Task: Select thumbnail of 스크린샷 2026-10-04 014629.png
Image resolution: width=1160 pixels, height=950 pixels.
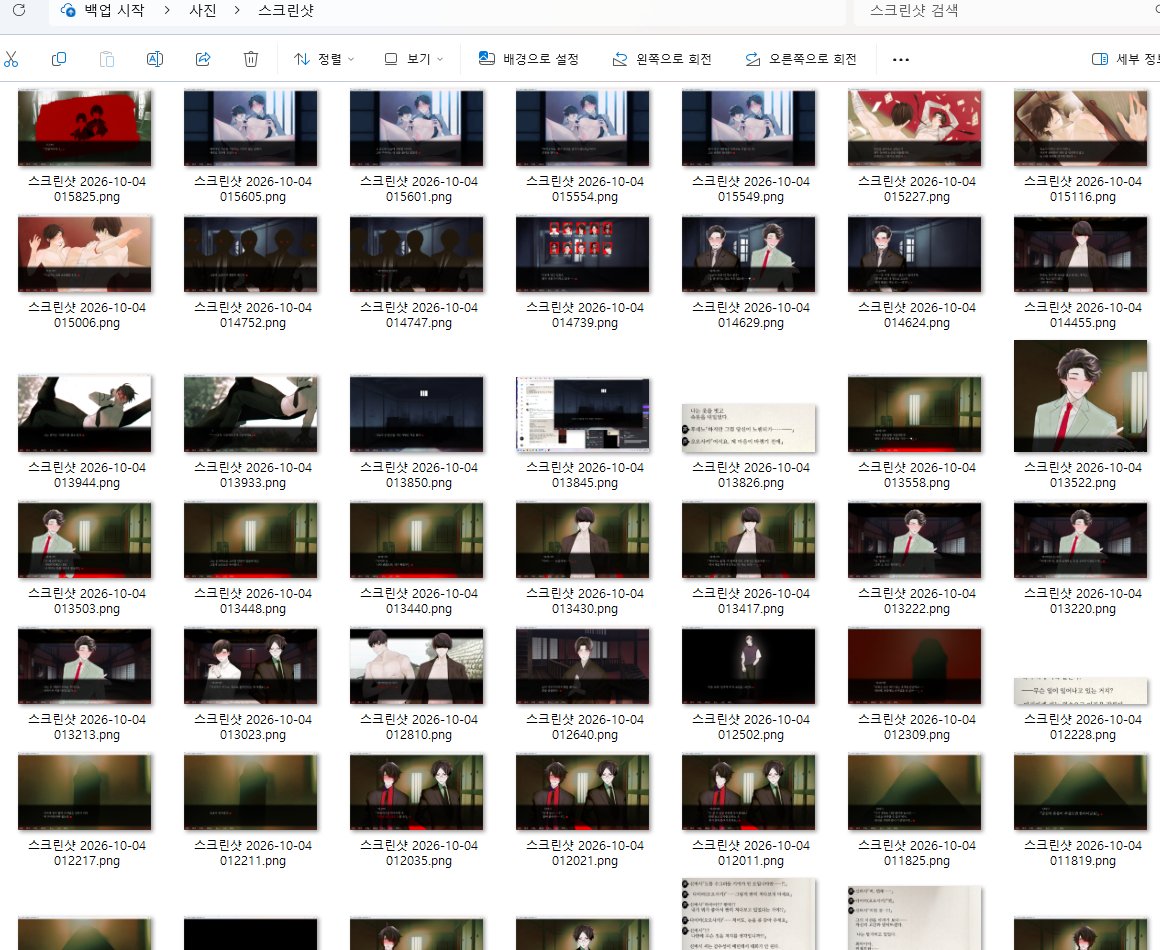Action: pyautogui.click(x=749, y=254)
